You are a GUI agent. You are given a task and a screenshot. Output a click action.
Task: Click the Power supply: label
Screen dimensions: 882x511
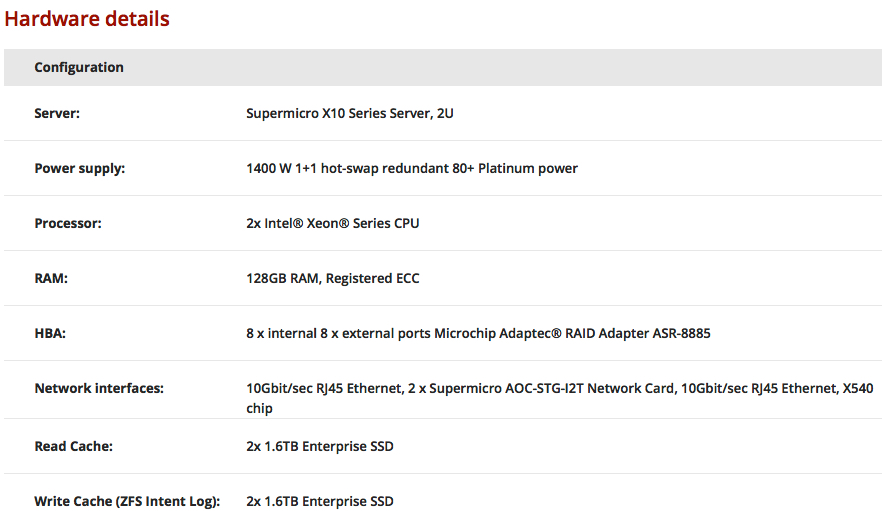click(x=79, y=168)
